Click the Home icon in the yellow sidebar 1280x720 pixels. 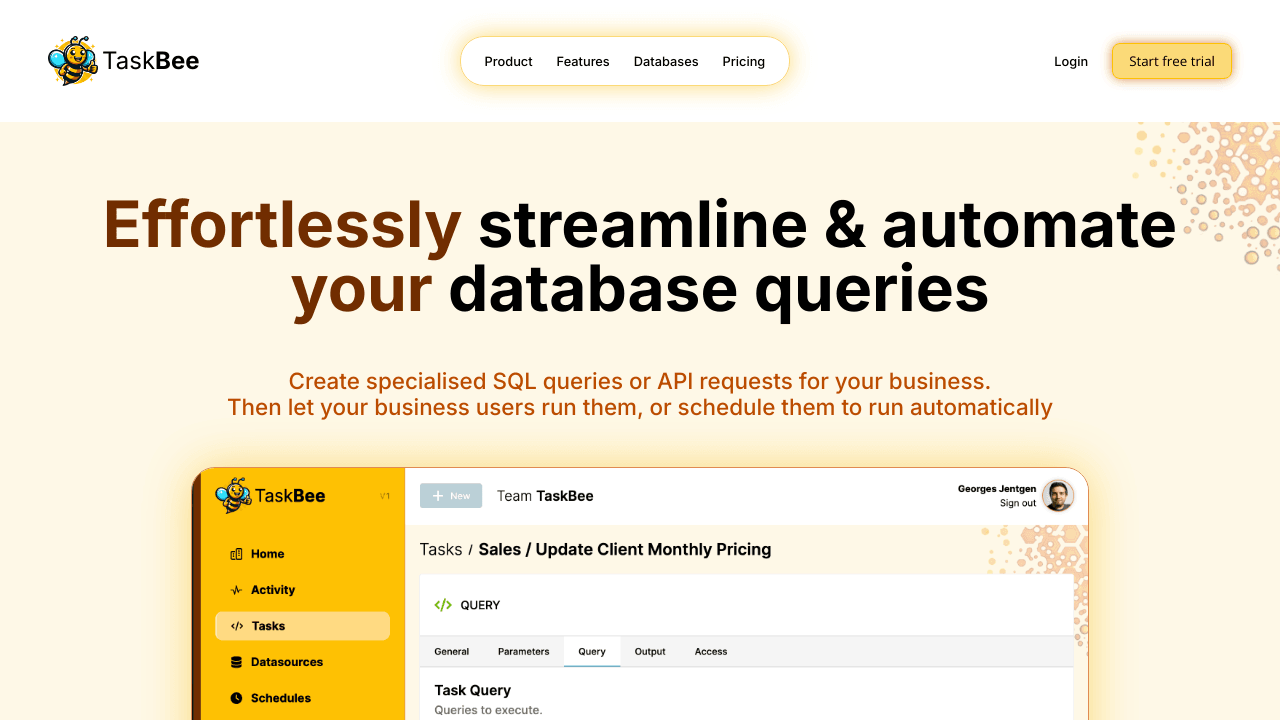236,554
